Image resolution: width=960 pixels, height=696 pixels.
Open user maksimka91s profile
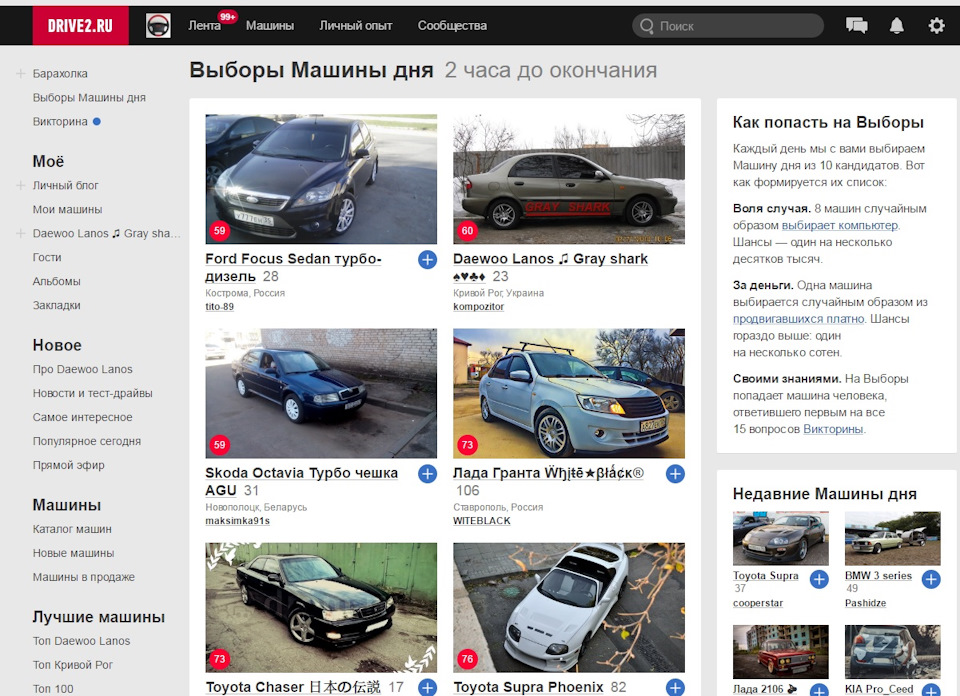237,521
